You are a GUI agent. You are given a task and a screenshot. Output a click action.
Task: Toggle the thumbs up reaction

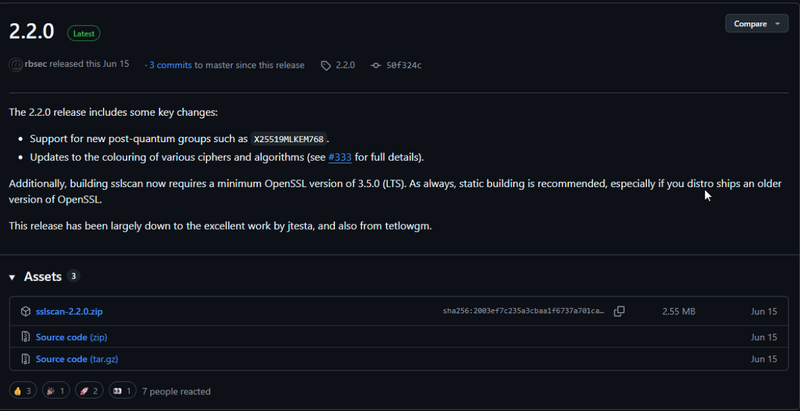[x=23, y=391]
